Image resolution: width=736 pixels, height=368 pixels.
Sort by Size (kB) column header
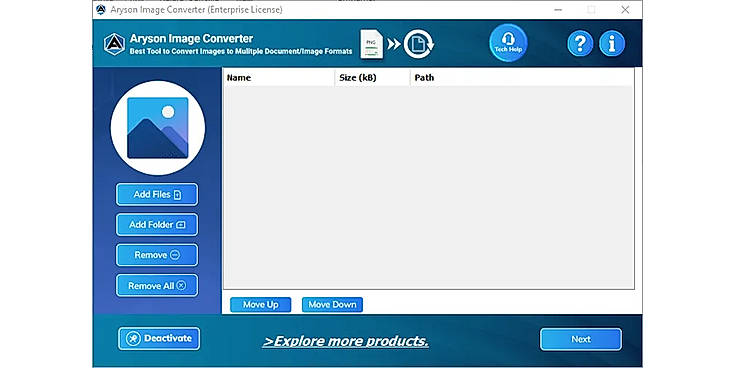(372, 78)
